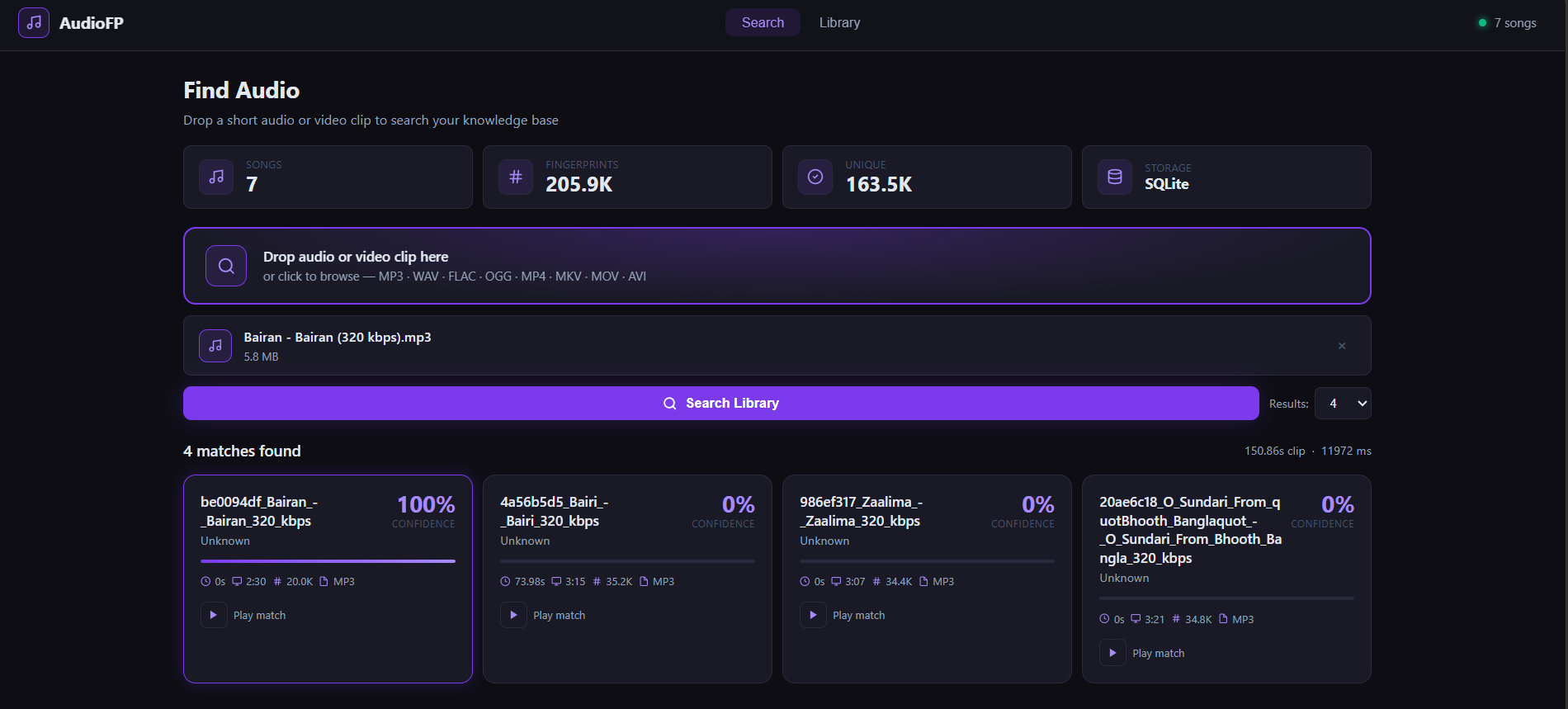Click the SQLite storage value

click(1167, 184)
